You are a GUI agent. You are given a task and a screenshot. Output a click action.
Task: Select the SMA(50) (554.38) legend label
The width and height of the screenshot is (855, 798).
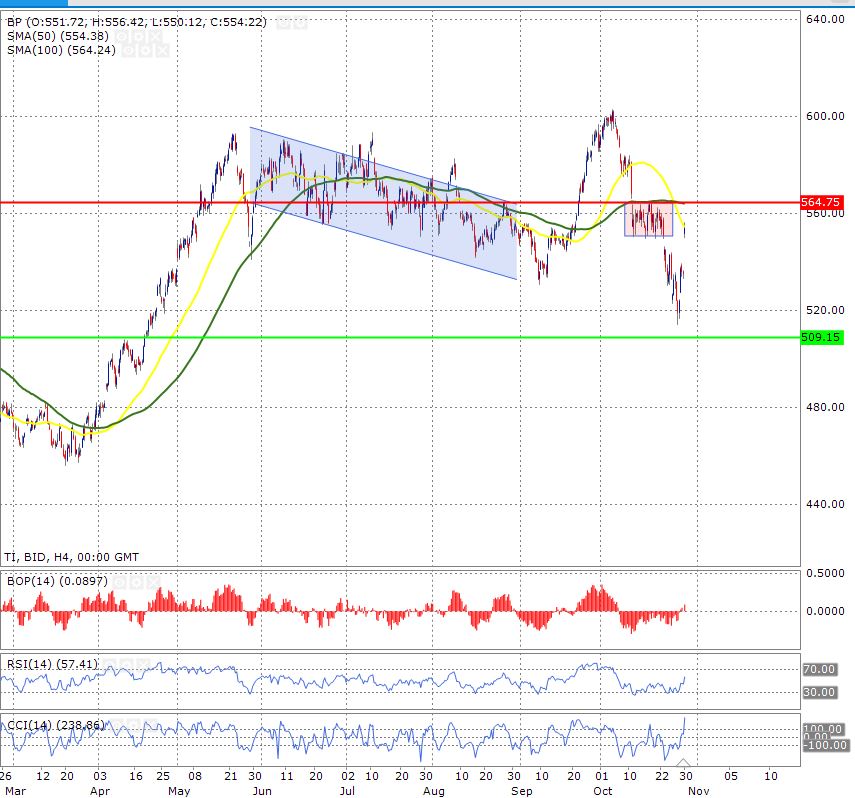(58, 36)
